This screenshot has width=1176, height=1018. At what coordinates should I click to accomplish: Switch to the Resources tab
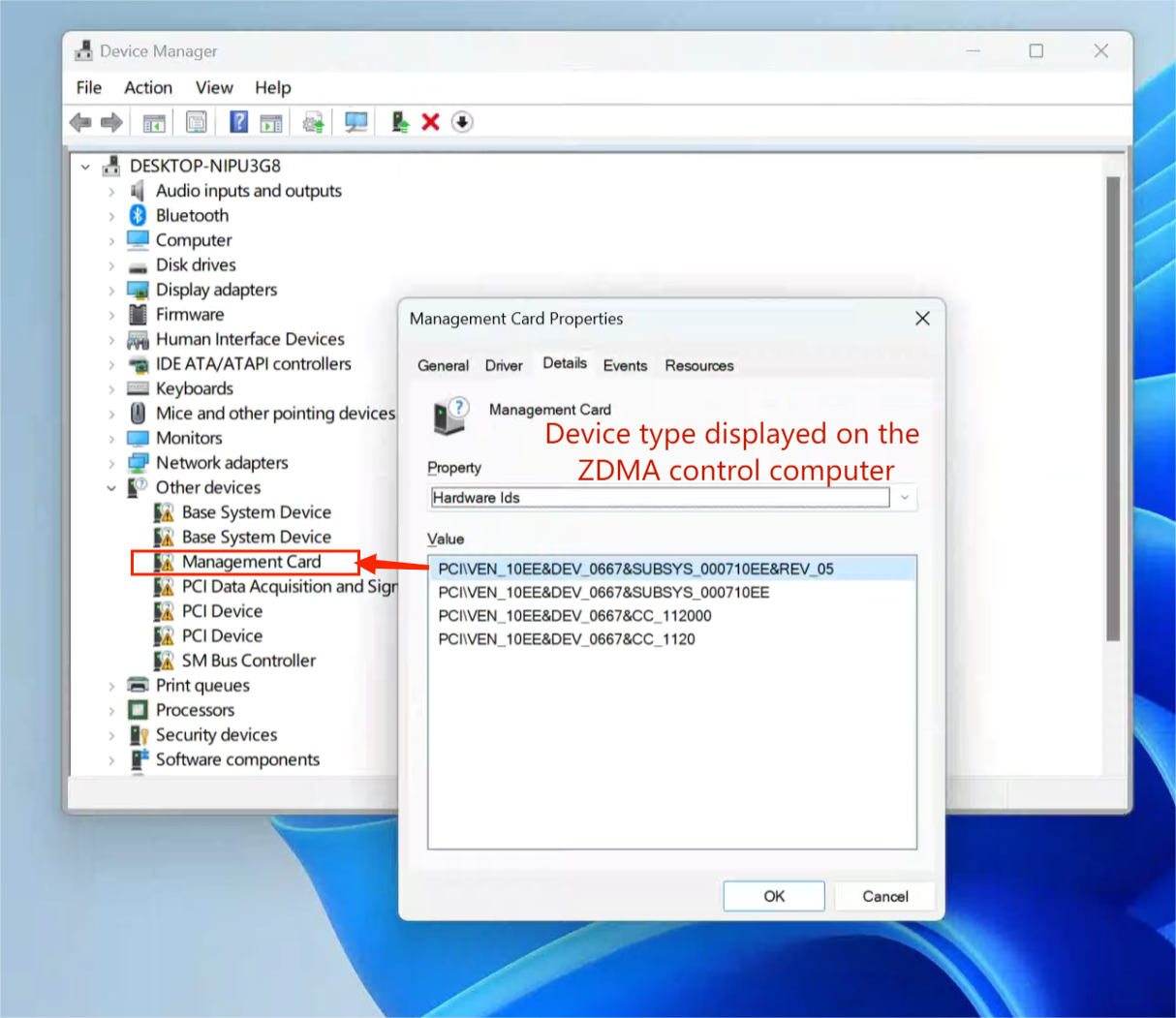click(x=699, y=365)
